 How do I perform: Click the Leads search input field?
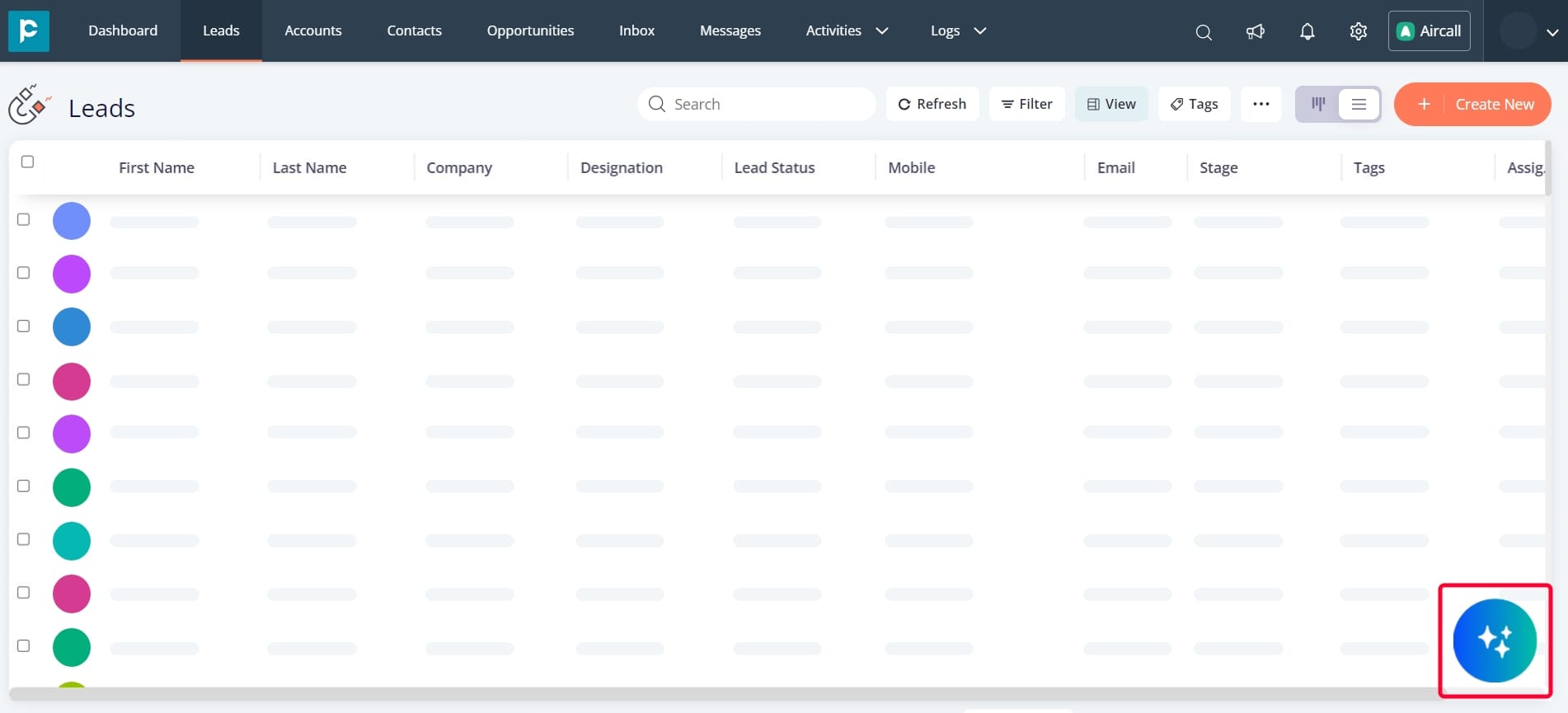pyautogui.click(x=757, y=104)
